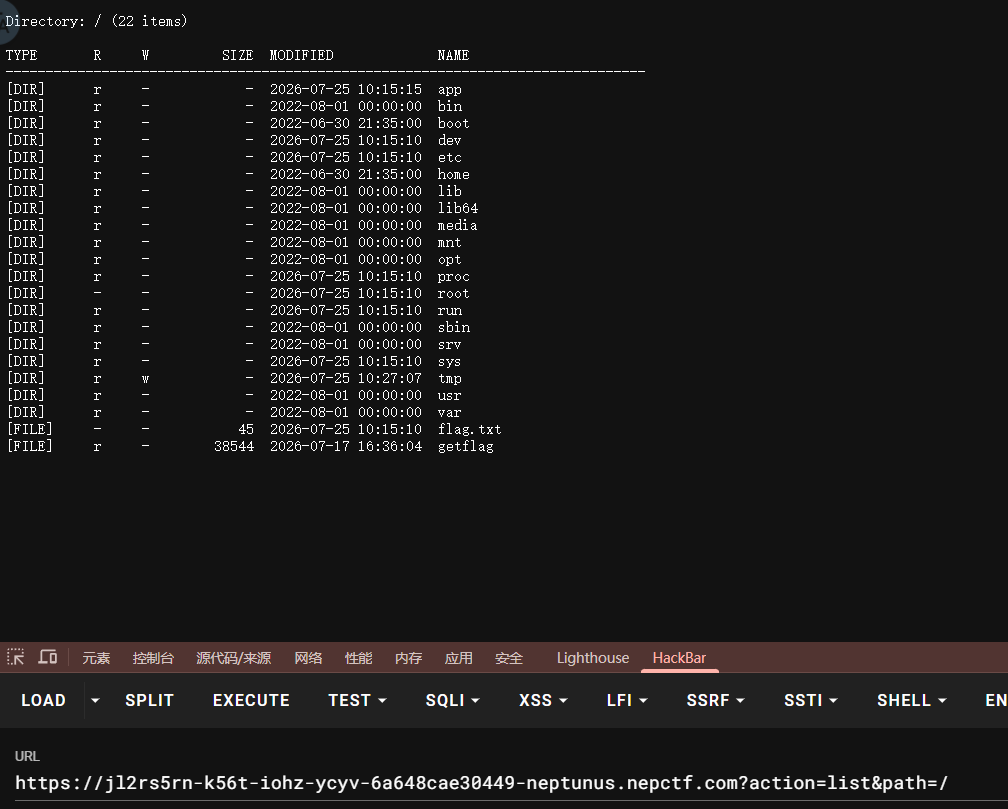Click the 'SIZE' column header
Screen dimensions: 1008x809
238,55
